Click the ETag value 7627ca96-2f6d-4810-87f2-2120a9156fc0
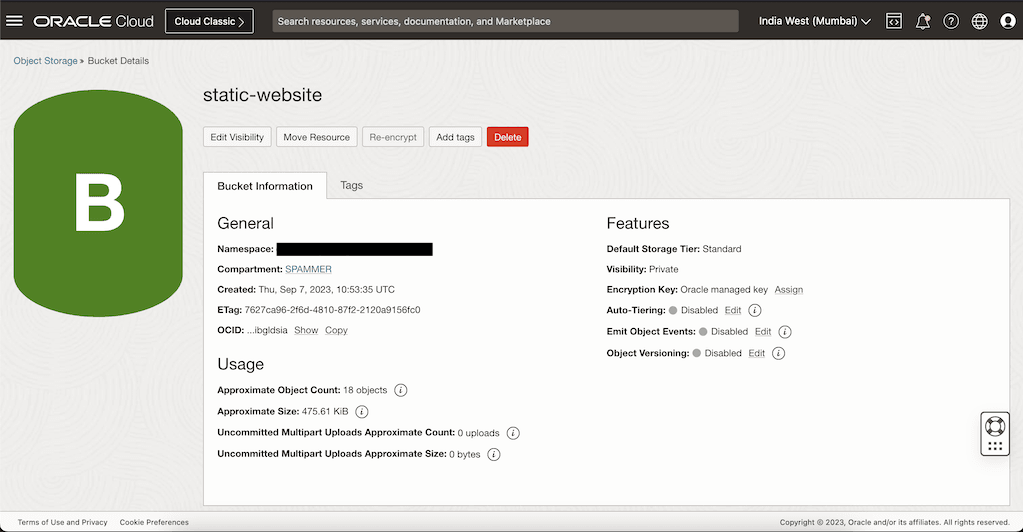Screen dimensions: 1023x532 pyautogui.click(x=332, y=310)
